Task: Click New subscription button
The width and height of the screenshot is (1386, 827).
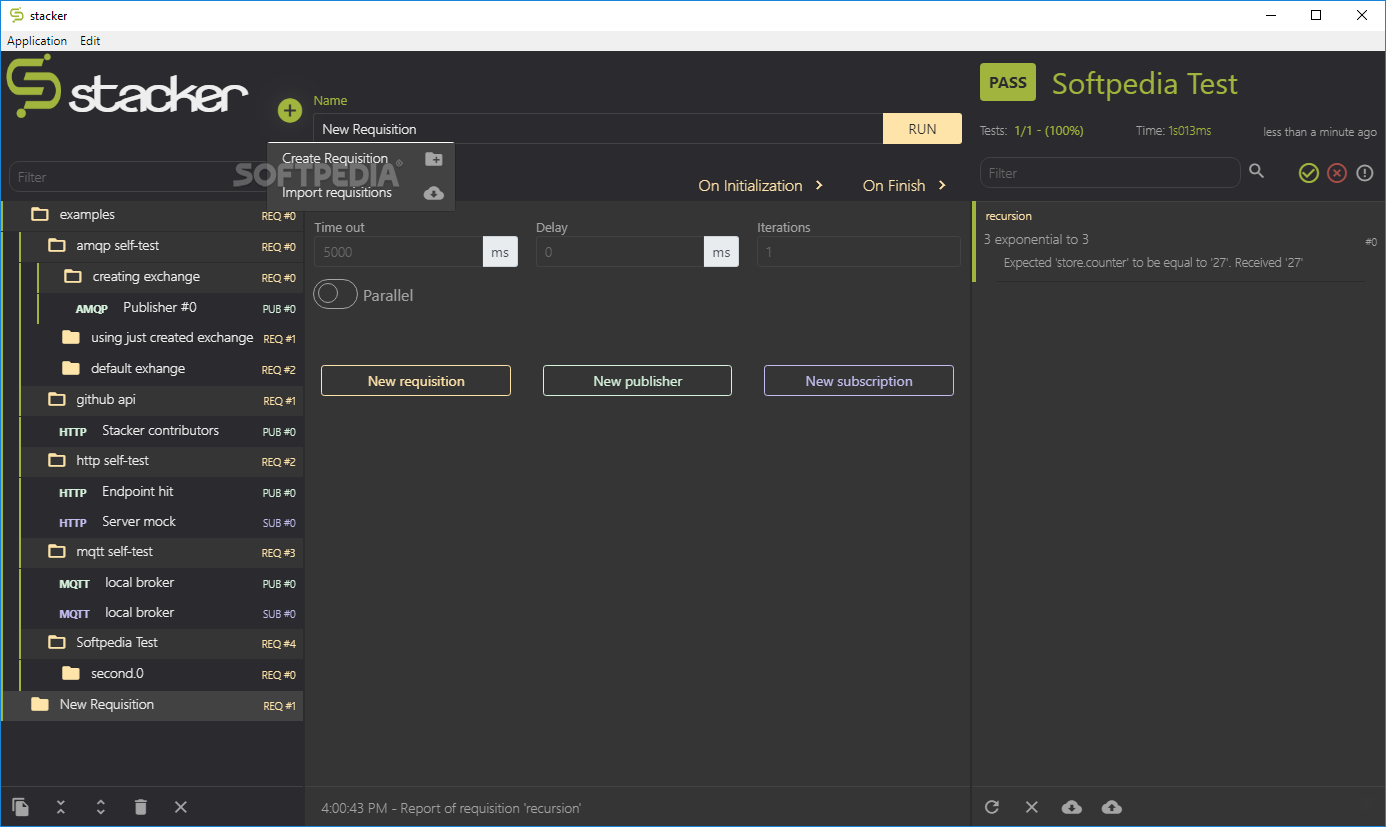Action: (x=859, y=381)
